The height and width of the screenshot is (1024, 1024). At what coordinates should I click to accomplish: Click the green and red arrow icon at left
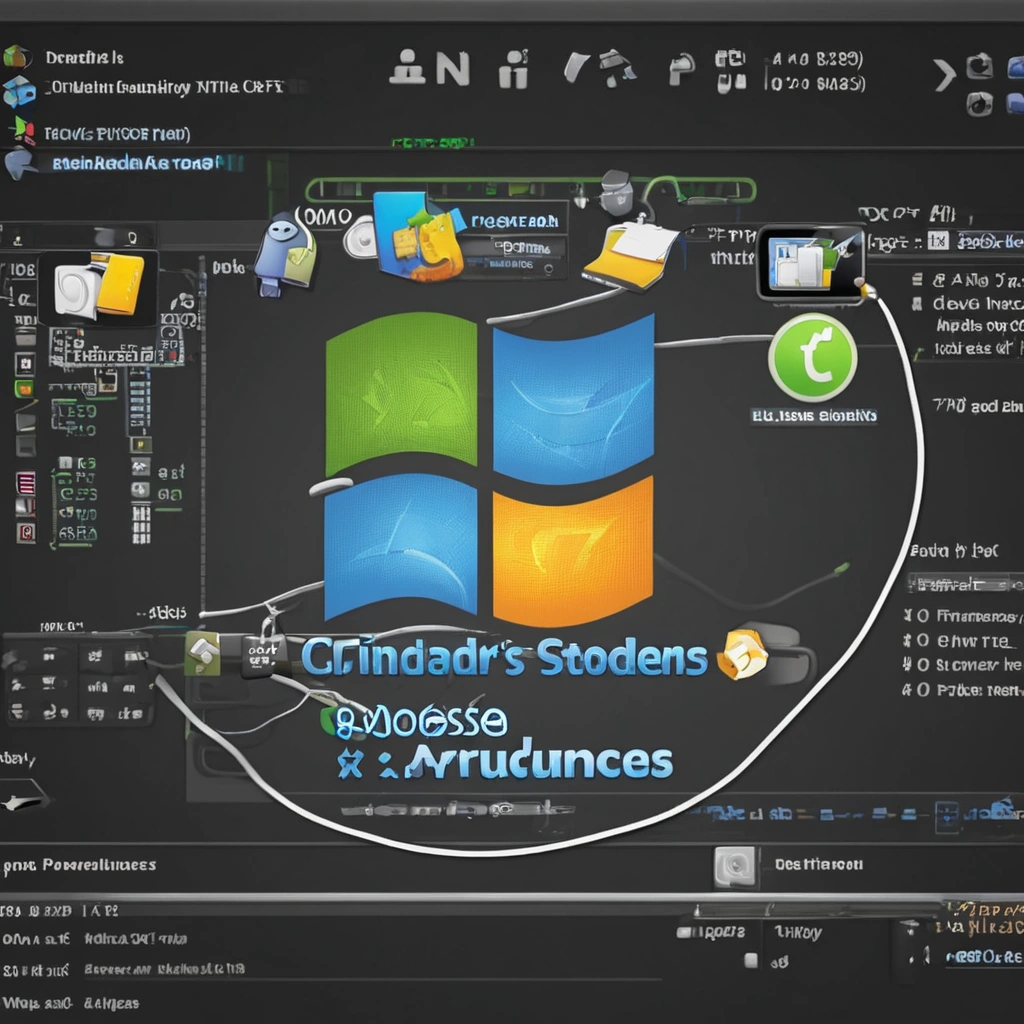click(24, 129)
